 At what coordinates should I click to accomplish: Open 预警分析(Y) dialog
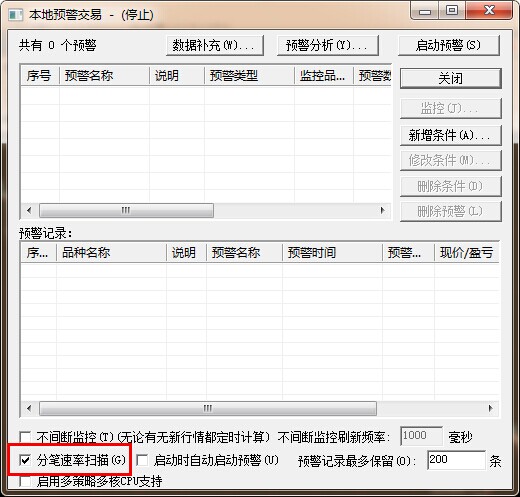[328, 45]
